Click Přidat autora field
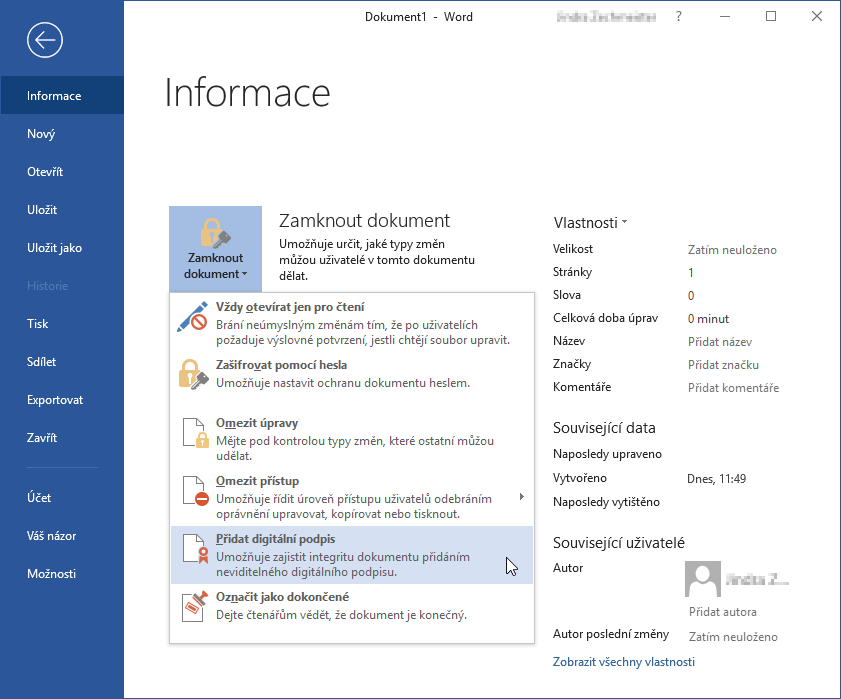The height and width of the screenshot is (699, 841). [x=722, y=612]
